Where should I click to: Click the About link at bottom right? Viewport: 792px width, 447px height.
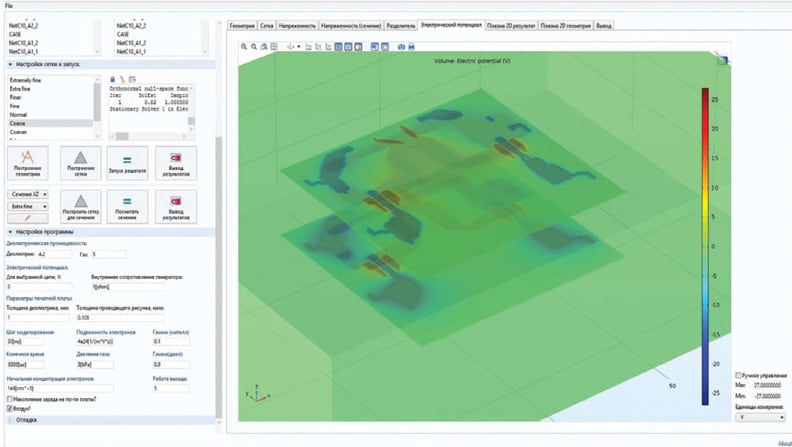(x=785, y=443)
